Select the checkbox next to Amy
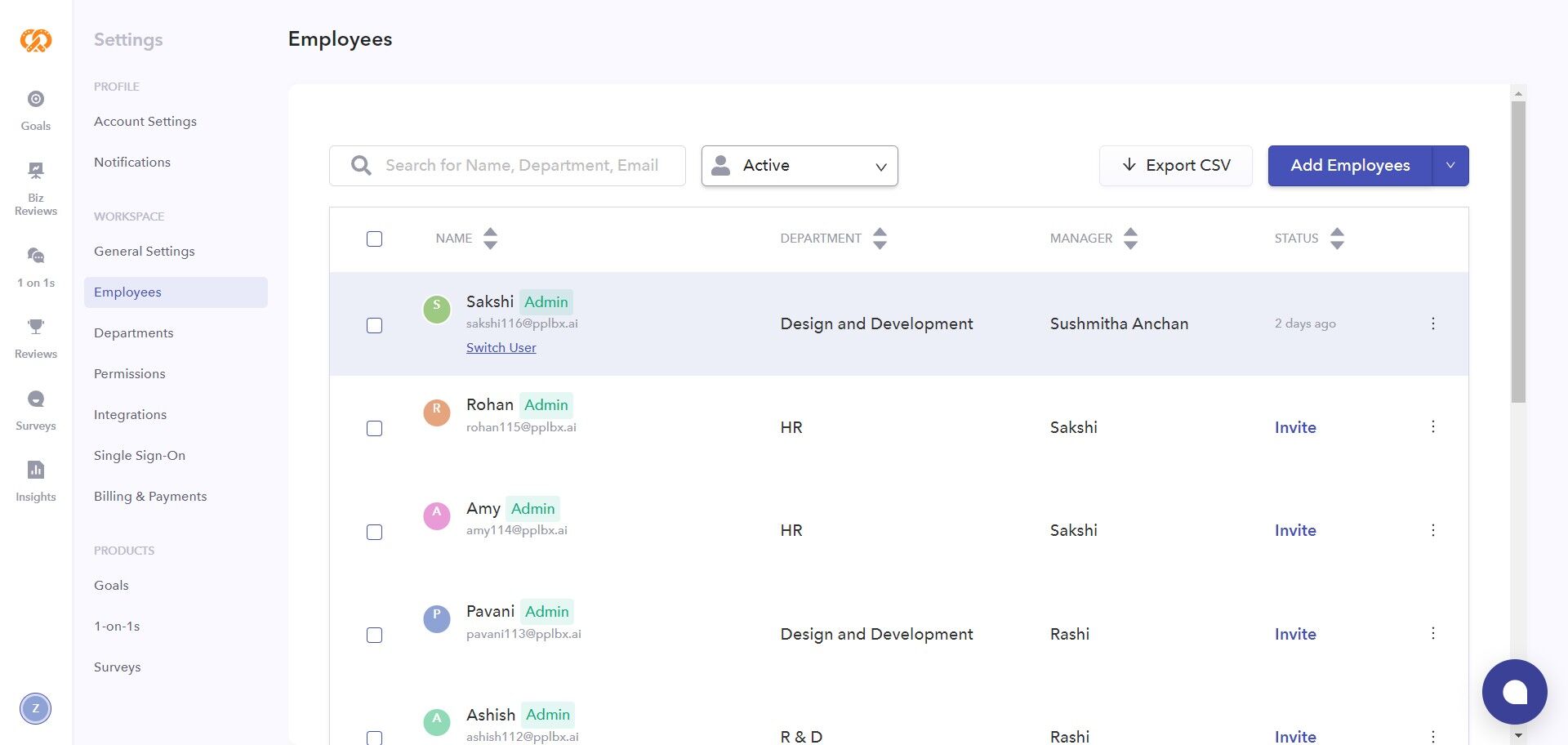This screenshot has width=1568, height=745. pyautogui.click(x=374, y=533)
